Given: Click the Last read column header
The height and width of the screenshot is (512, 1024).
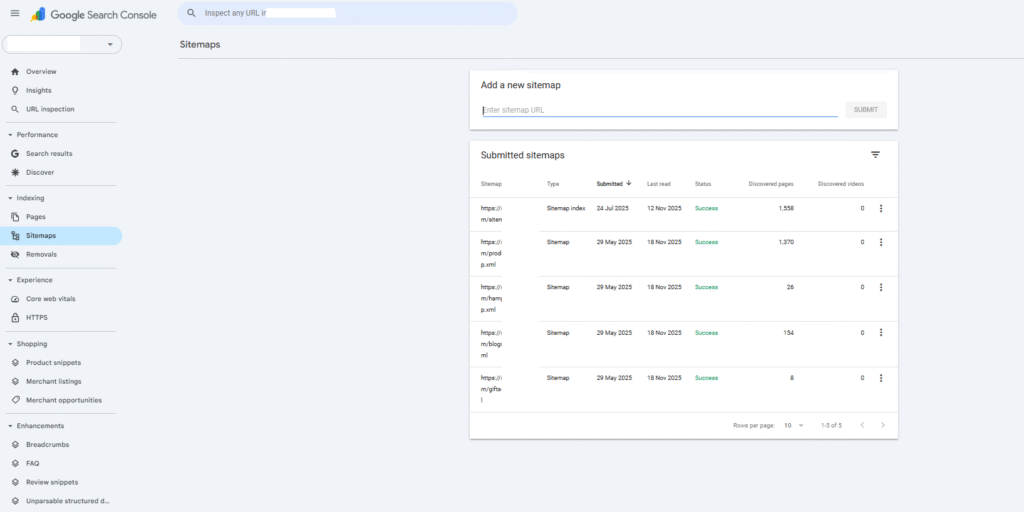Looking at the screenshot, I should coord(658,184).
